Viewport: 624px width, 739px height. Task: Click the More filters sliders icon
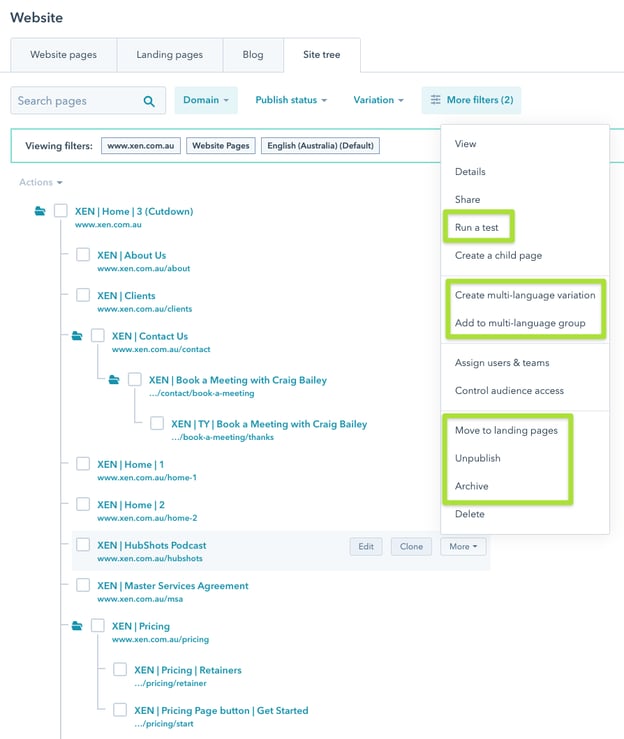tap(435, 100)
